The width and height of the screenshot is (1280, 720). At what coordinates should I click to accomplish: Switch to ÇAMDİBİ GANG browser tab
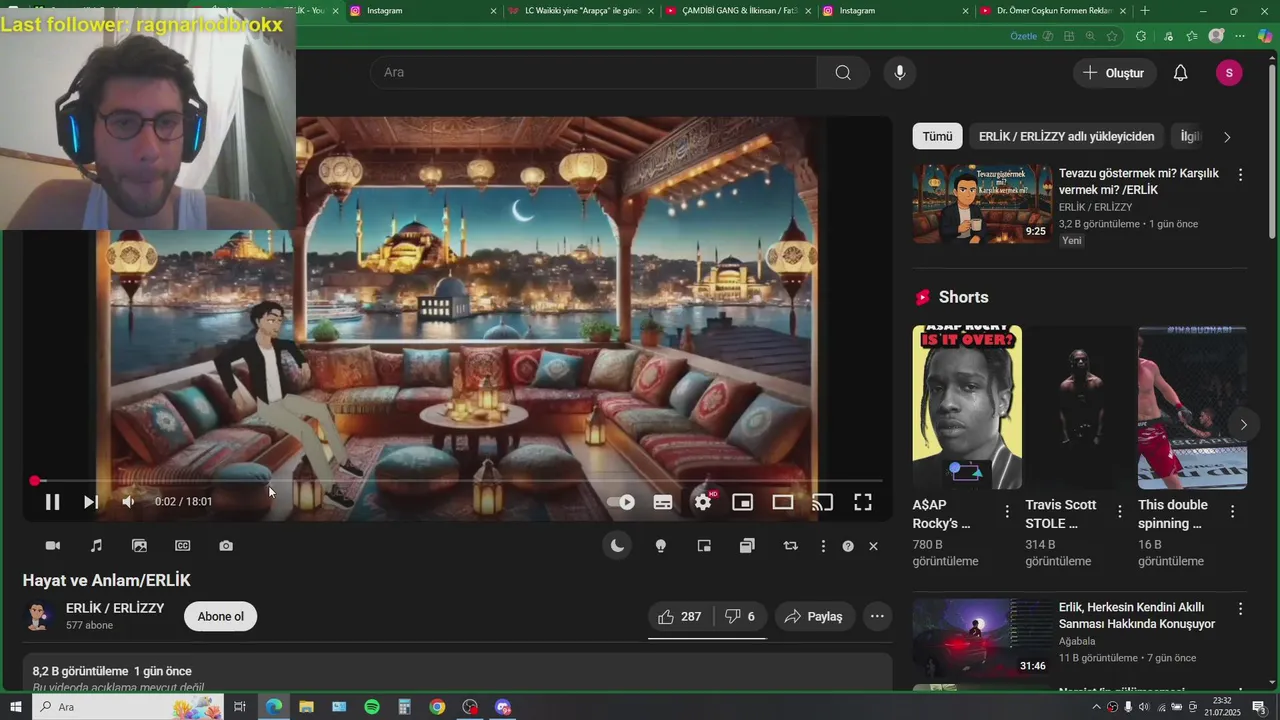(738, 10)
